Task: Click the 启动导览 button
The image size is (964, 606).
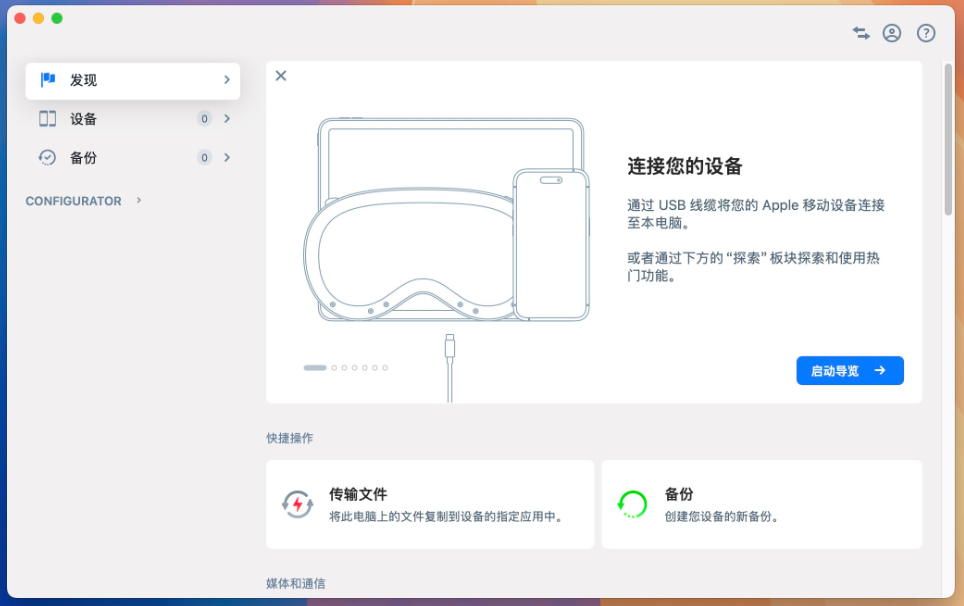Action: coord(849,370)
